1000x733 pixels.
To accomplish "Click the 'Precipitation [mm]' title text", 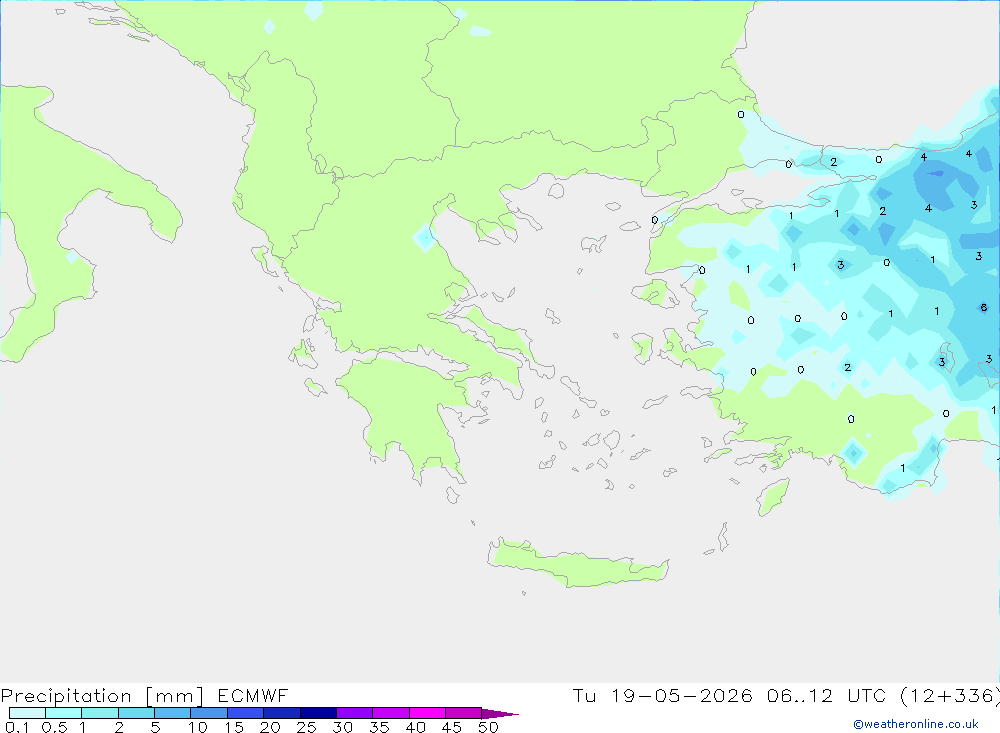I will click(x=102, y=696).
